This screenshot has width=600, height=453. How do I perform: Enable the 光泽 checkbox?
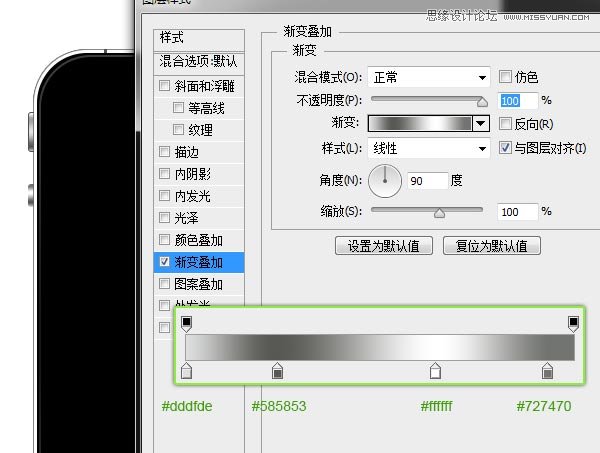coord(164,217)
